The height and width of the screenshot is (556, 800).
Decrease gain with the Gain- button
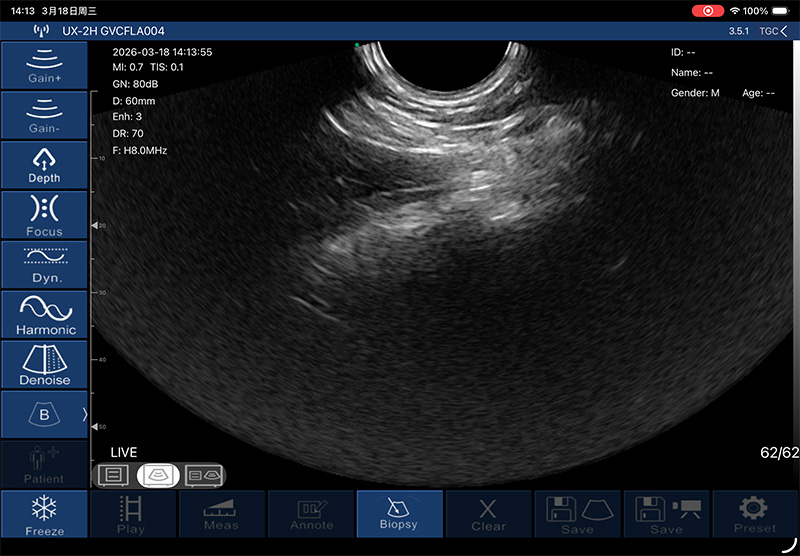(44, 114)
